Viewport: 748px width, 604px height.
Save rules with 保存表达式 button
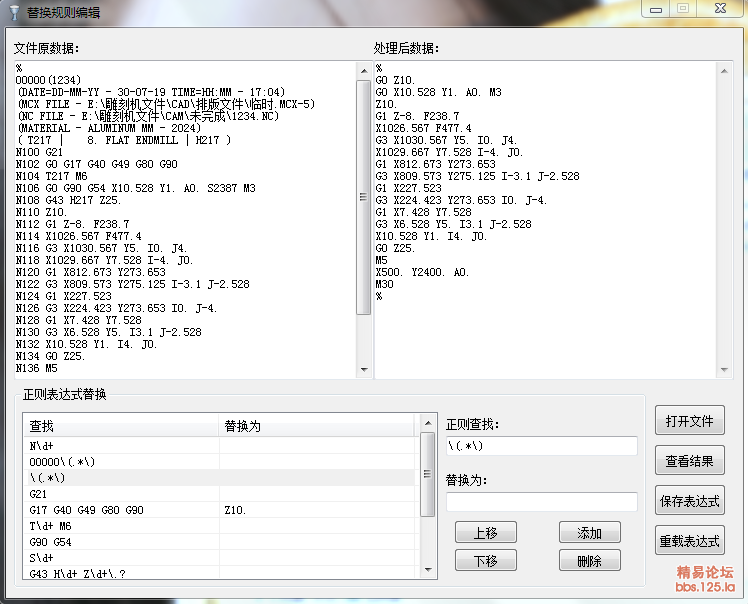(689, 500)
